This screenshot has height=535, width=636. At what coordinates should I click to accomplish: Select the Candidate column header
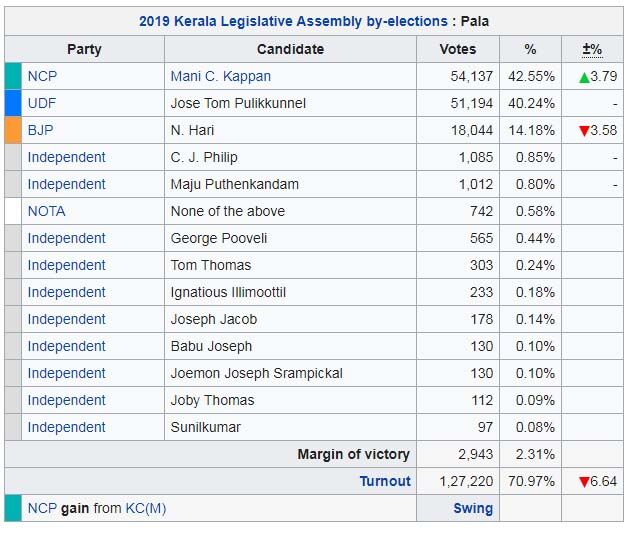click(290, 49)
